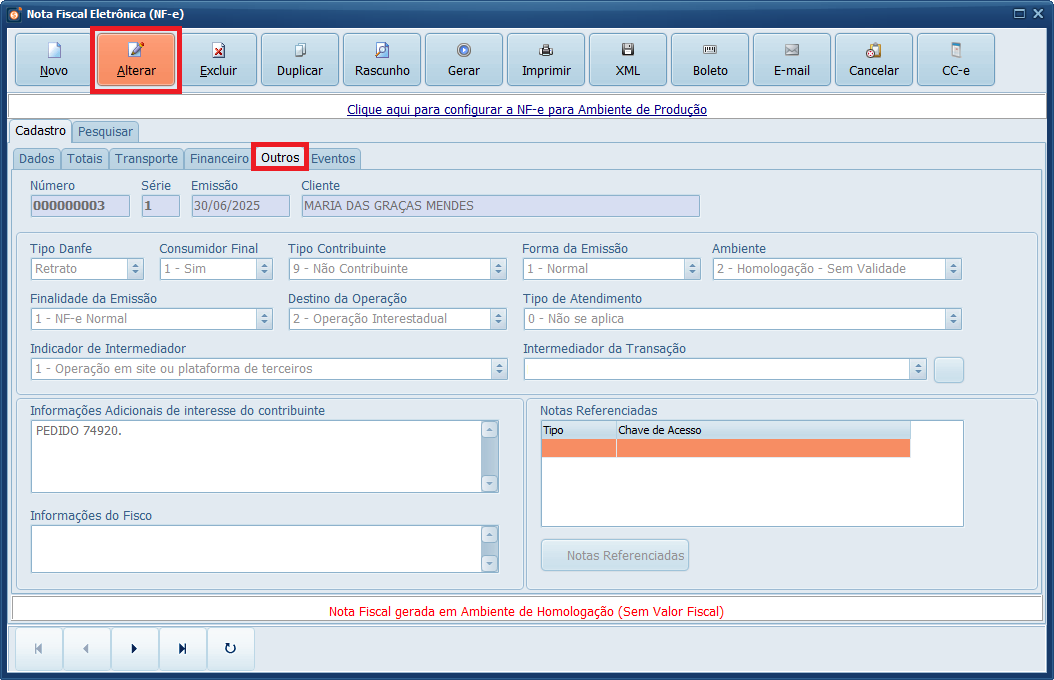
Task: Click link to configure NF-e for Produção
Action: pos(526,110)
